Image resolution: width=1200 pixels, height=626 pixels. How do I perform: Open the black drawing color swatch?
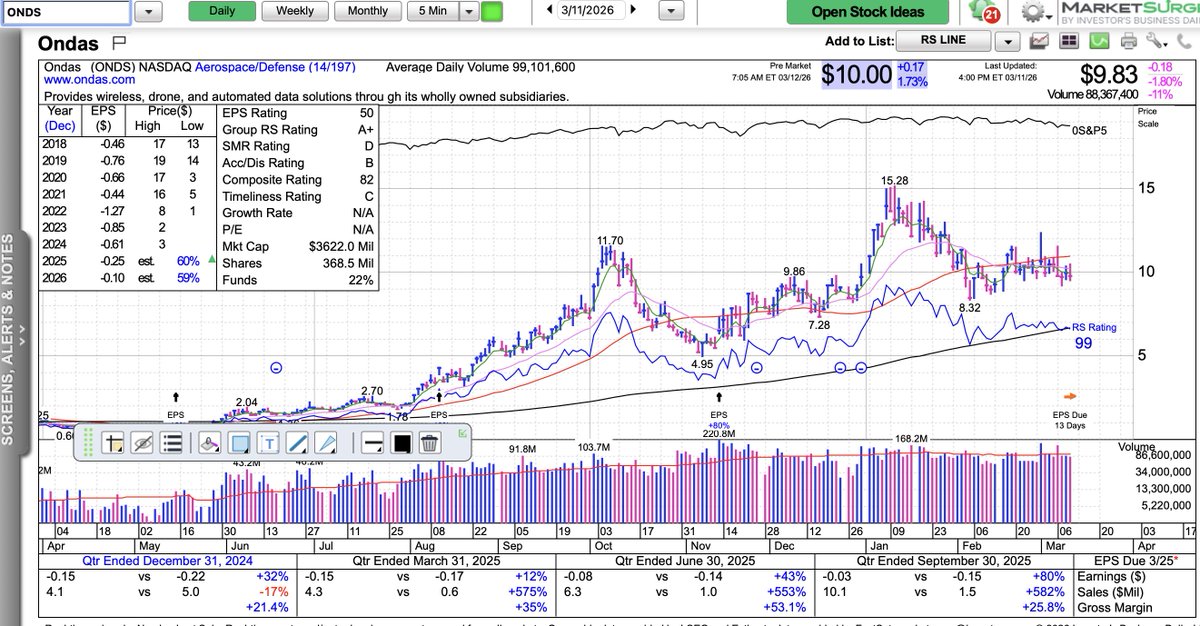(400, 442)
